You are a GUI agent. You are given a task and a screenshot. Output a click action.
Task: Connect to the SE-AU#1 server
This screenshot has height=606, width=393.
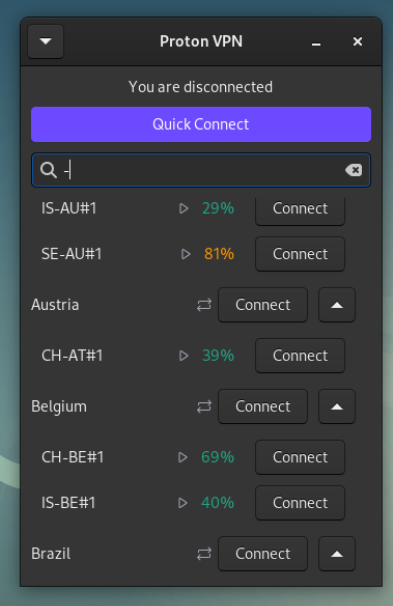click(x=300, y=254)
